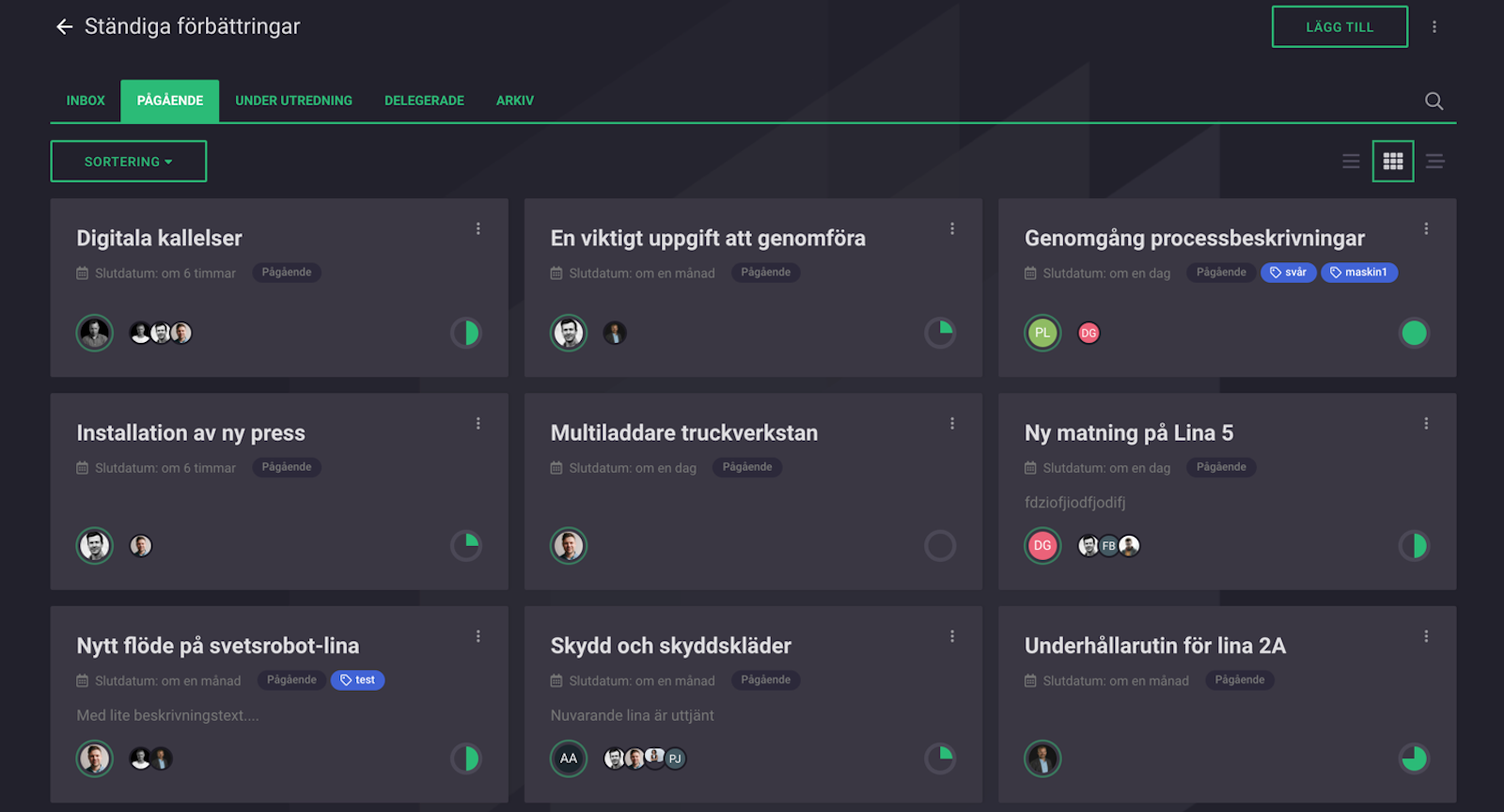This screenshot has height=812, width=1504.
Task: Open the menu for Multiladdare truckverkstan card
Action: [x=952, y=424]
